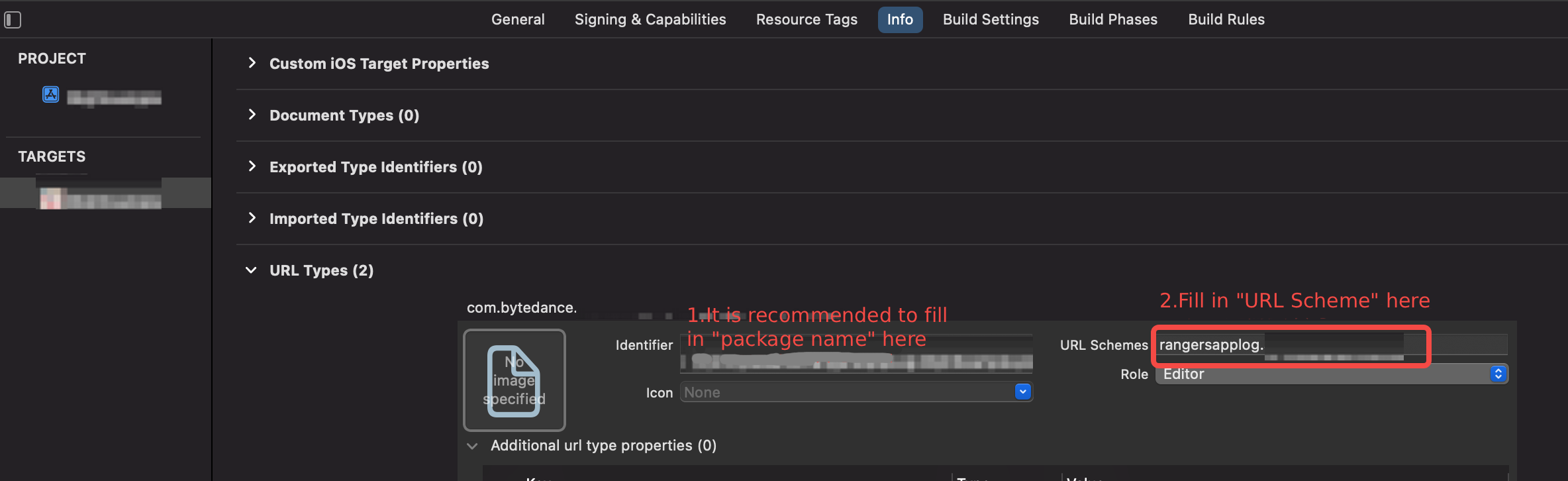The image size is (1568, 481).
Task: Switch to Build Settings tab
Action: (991, 19)
